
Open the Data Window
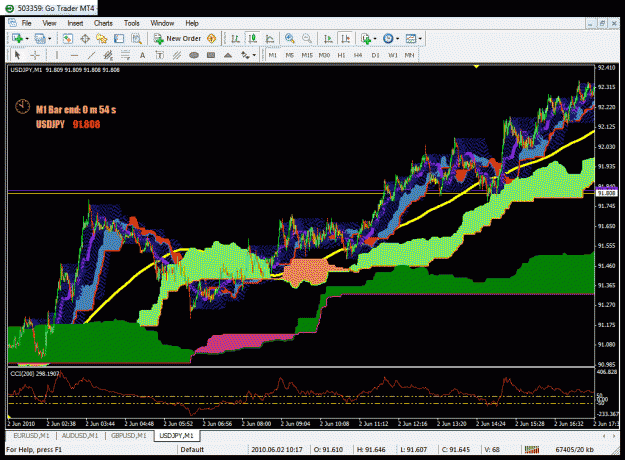(85, 38)
